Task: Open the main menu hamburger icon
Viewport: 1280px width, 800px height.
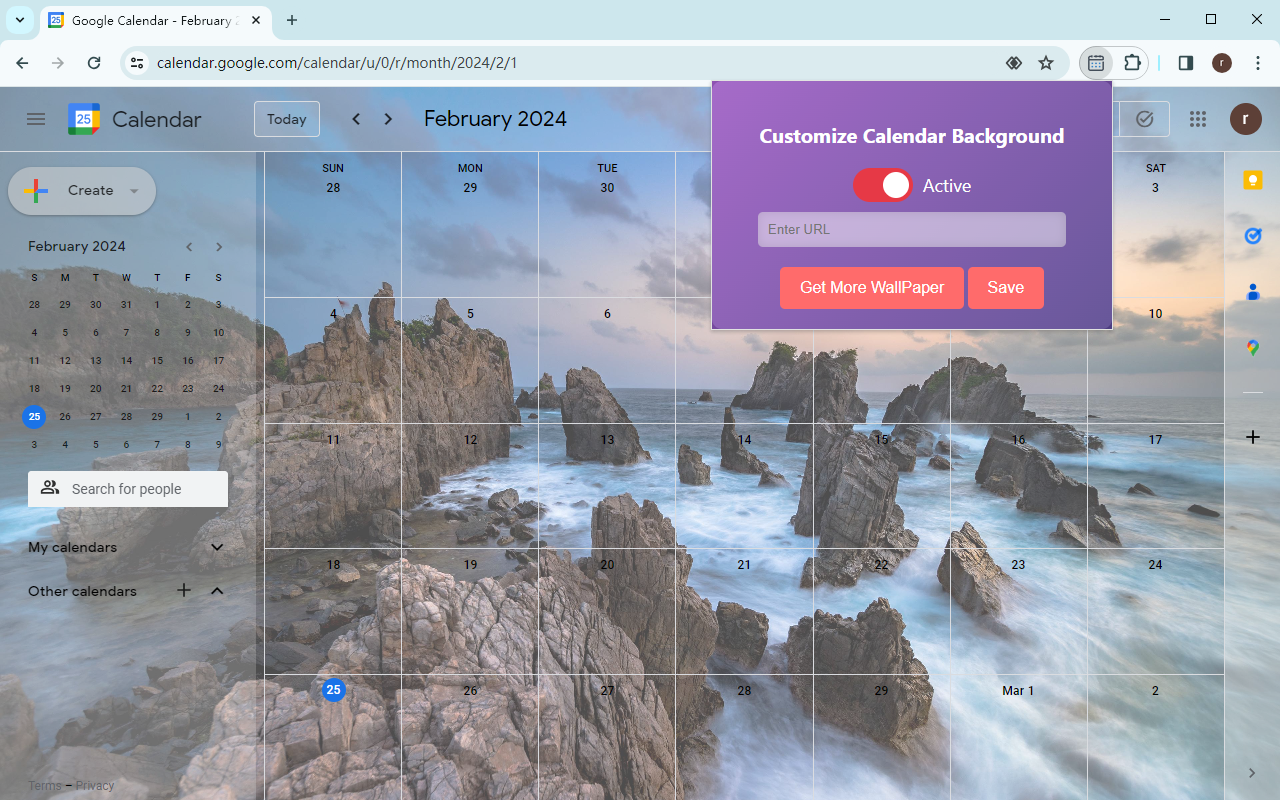Action: (36, 119)
